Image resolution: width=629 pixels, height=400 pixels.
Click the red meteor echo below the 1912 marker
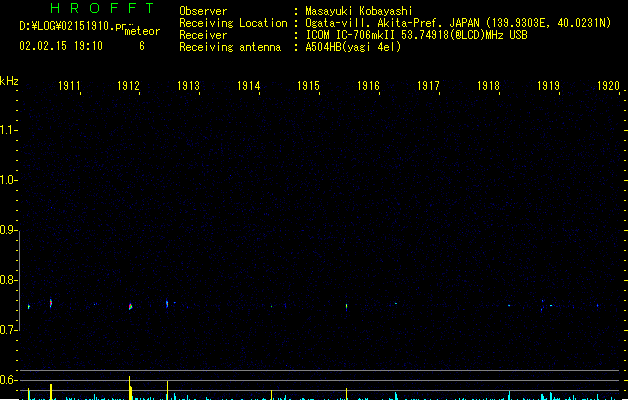130,307
